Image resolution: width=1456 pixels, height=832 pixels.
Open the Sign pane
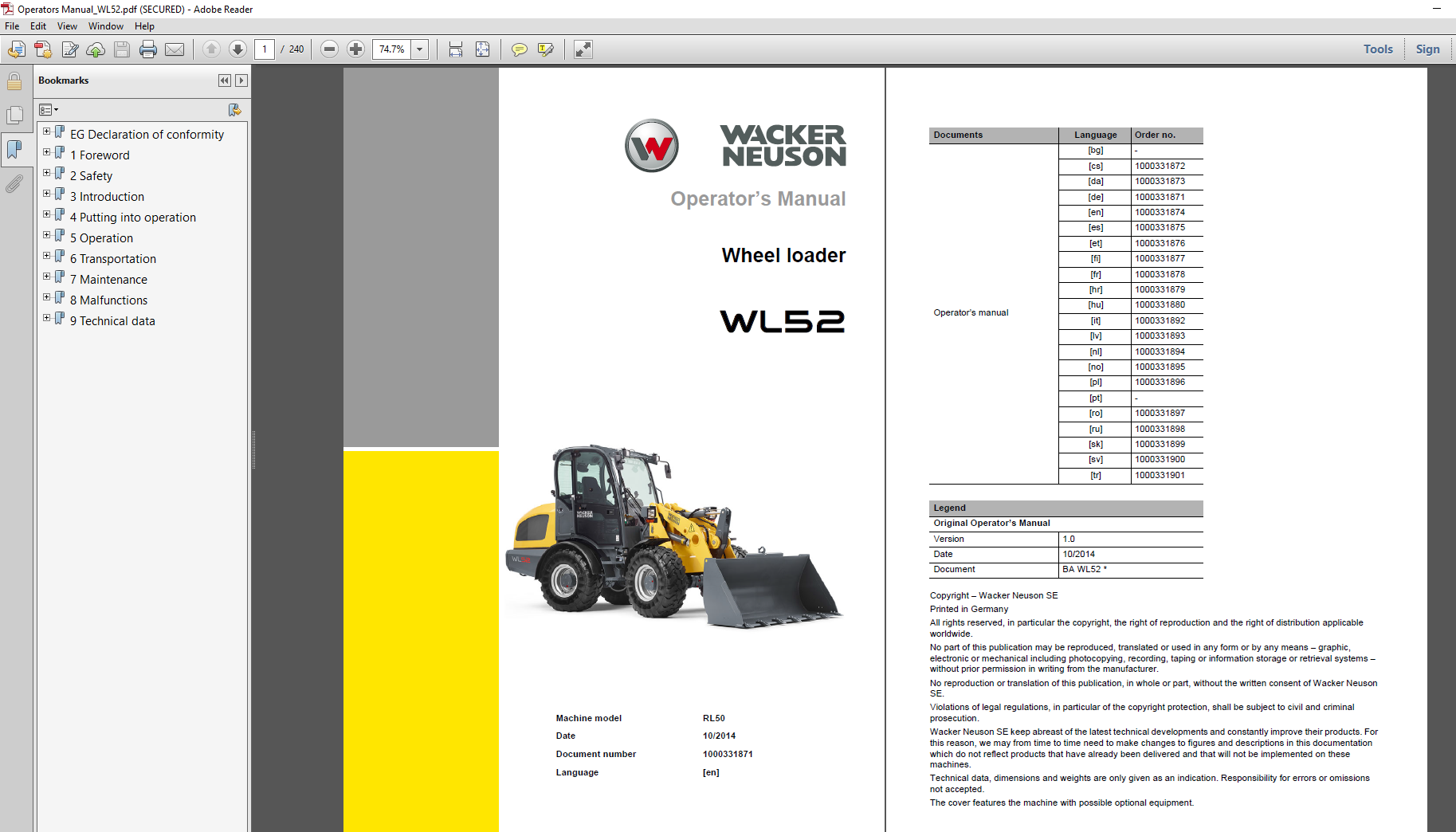pos(1427,49)
